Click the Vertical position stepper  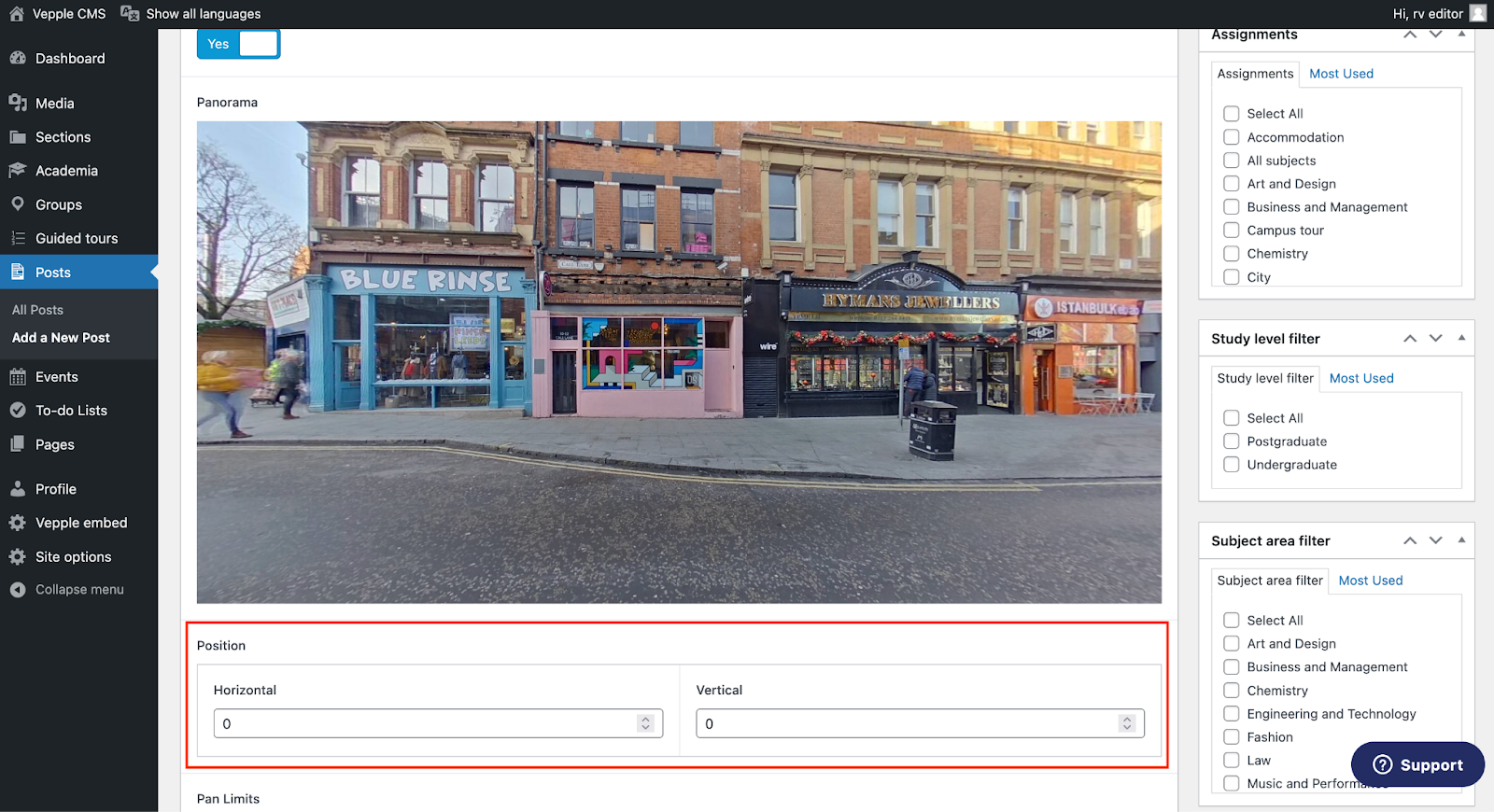point(1127,723)
